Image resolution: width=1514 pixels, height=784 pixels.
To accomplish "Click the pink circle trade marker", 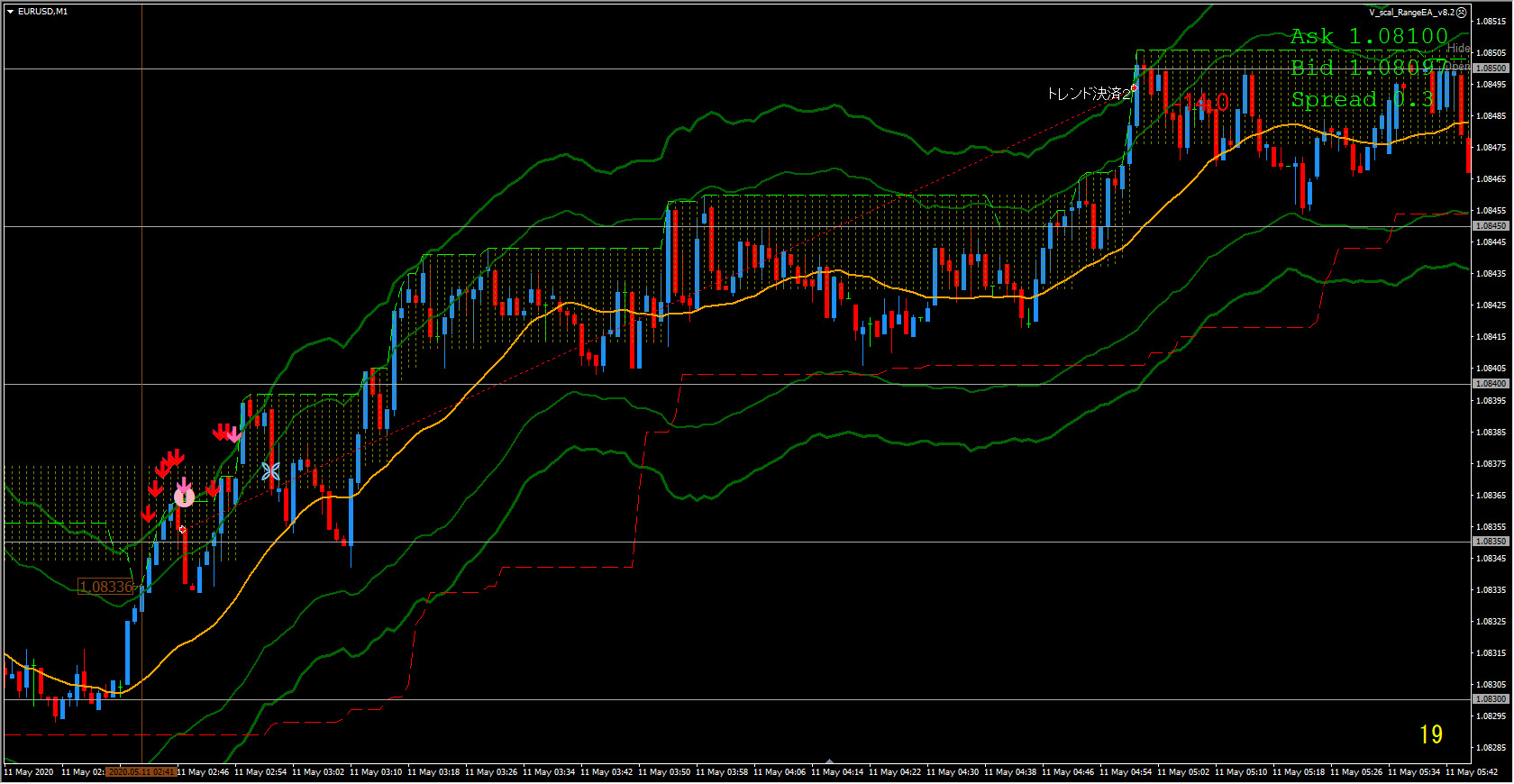I will 184,497.
